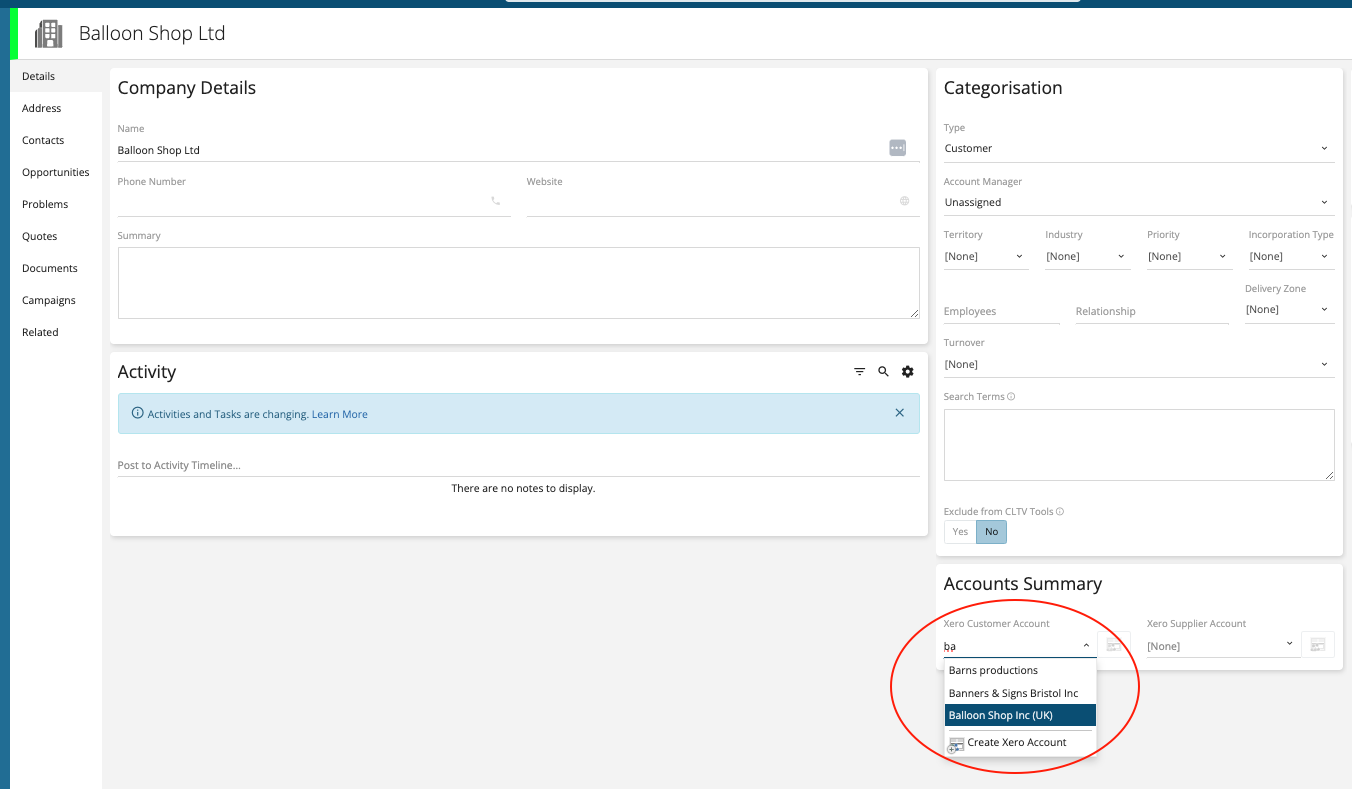Open the Documents section in the sidebar

pos(49,268)
